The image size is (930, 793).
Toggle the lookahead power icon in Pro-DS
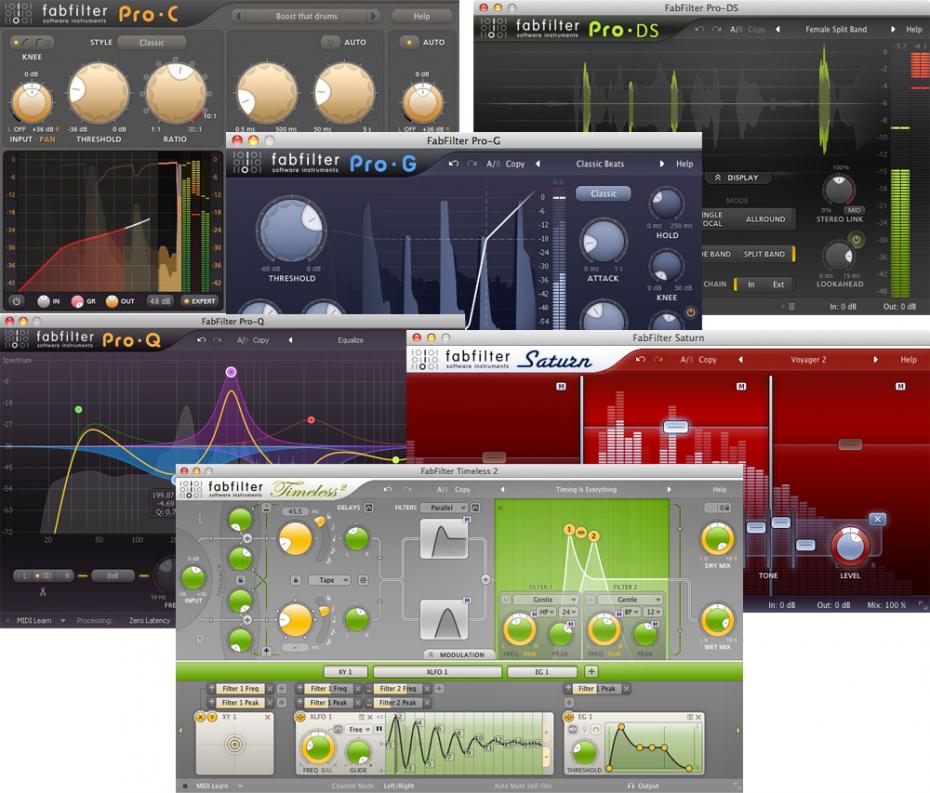[x=856, y=239]
